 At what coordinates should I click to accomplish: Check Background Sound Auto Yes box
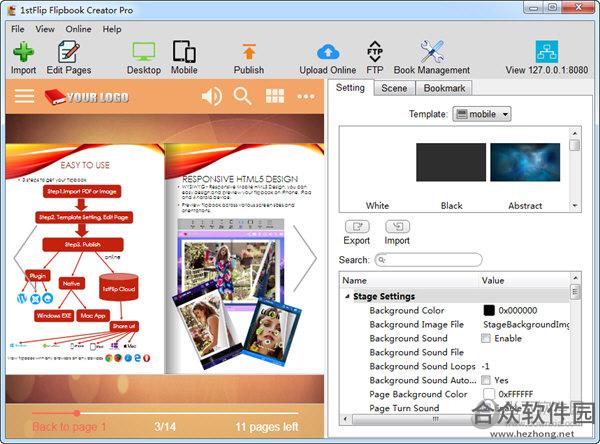tap(486, 380)
